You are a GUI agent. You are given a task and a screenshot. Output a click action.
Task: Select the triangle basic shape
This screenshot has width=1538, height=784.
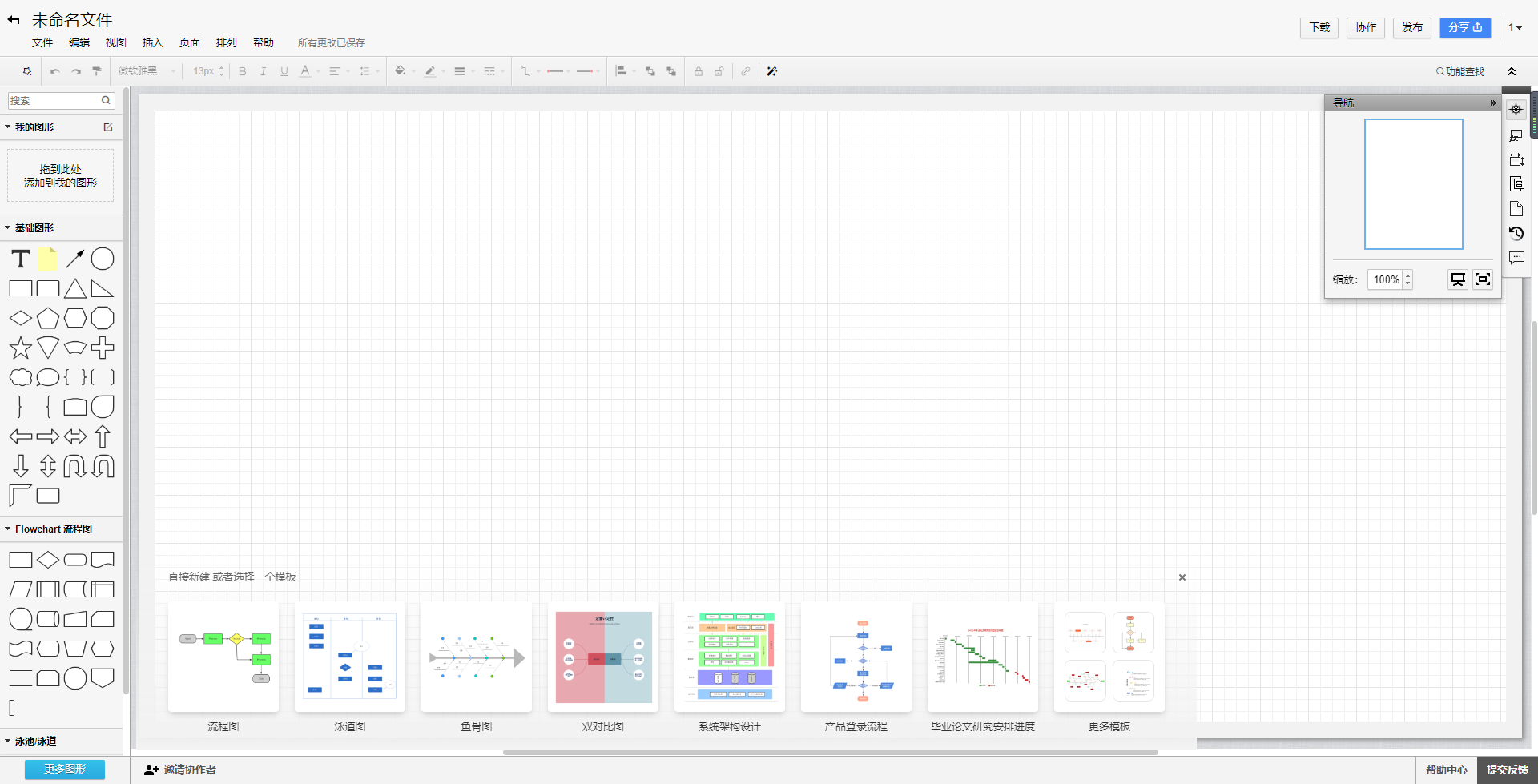[x=75, y=288]
